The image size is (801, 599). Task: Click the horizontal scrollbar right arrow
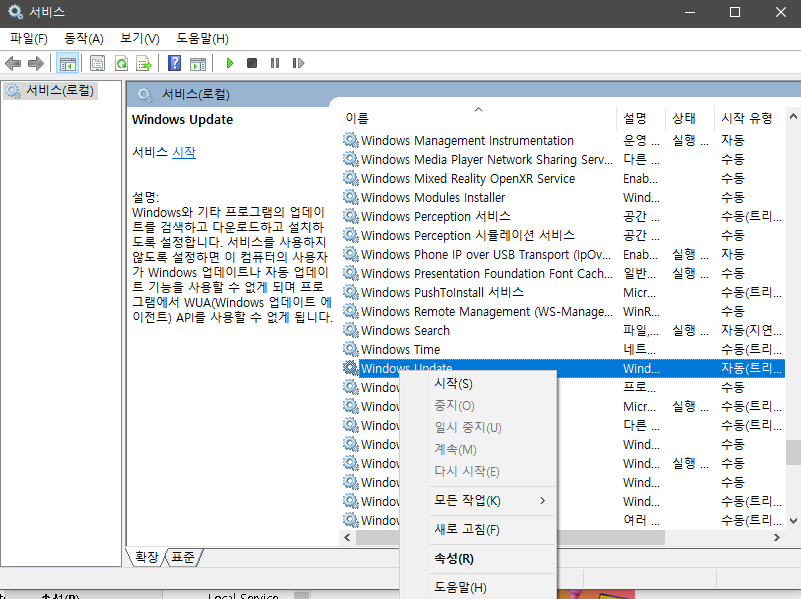coord(776,537)
